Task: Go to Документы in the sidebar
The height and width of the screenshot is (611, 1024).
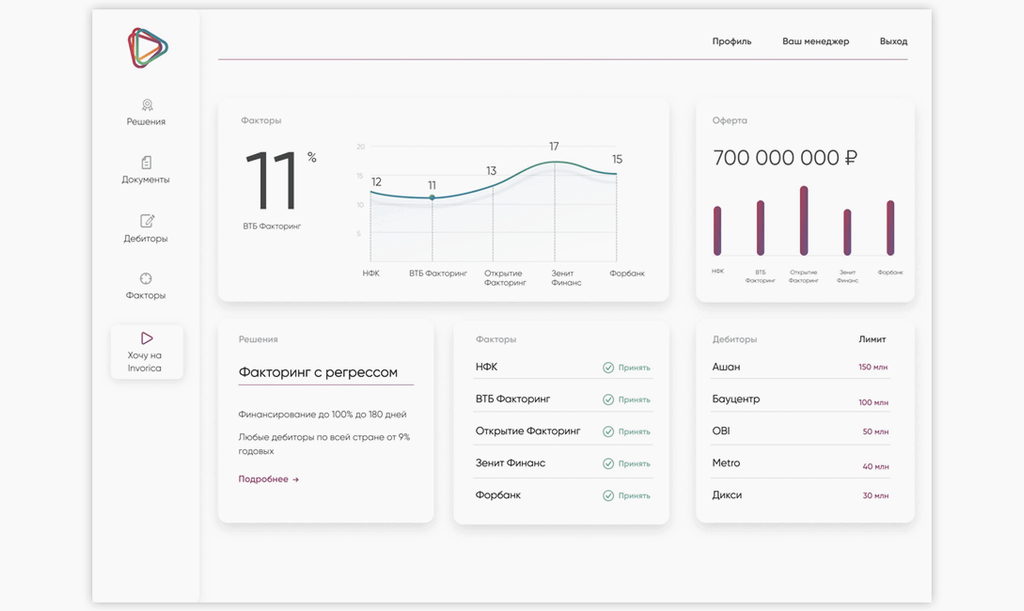Action: 146,180
